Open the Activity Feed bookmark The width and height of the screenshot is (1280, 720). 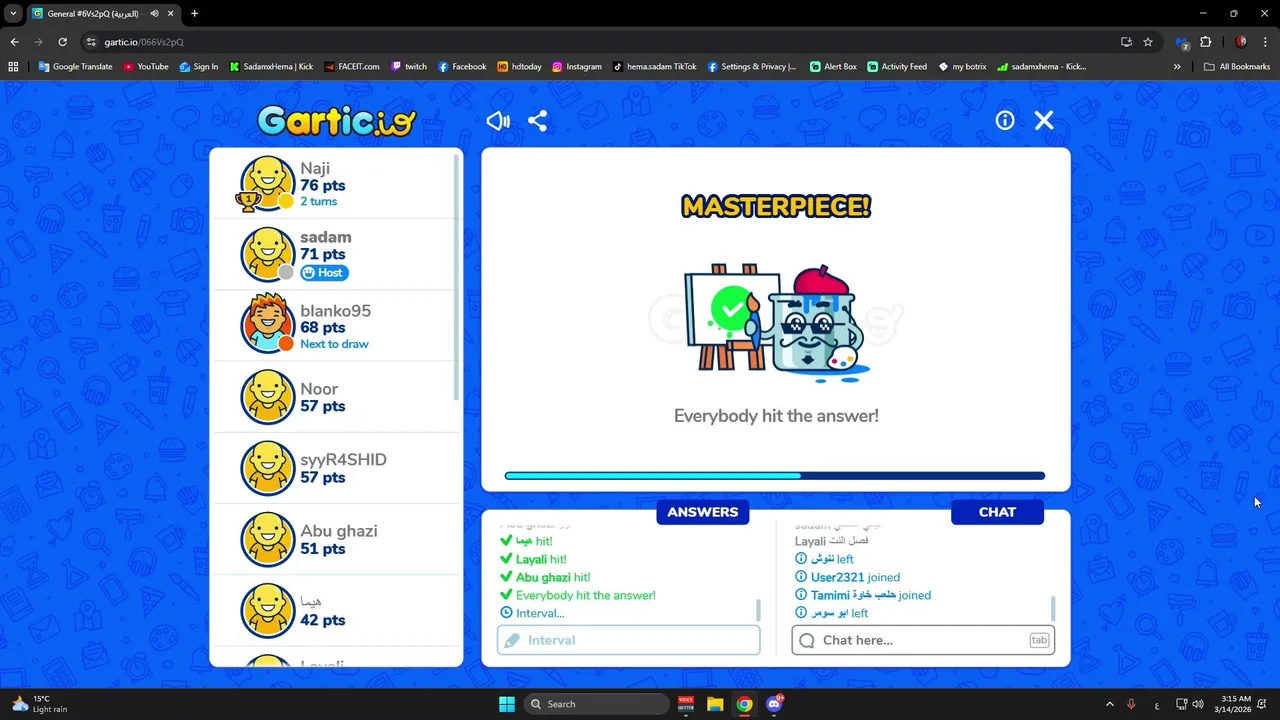pos(897,67)
